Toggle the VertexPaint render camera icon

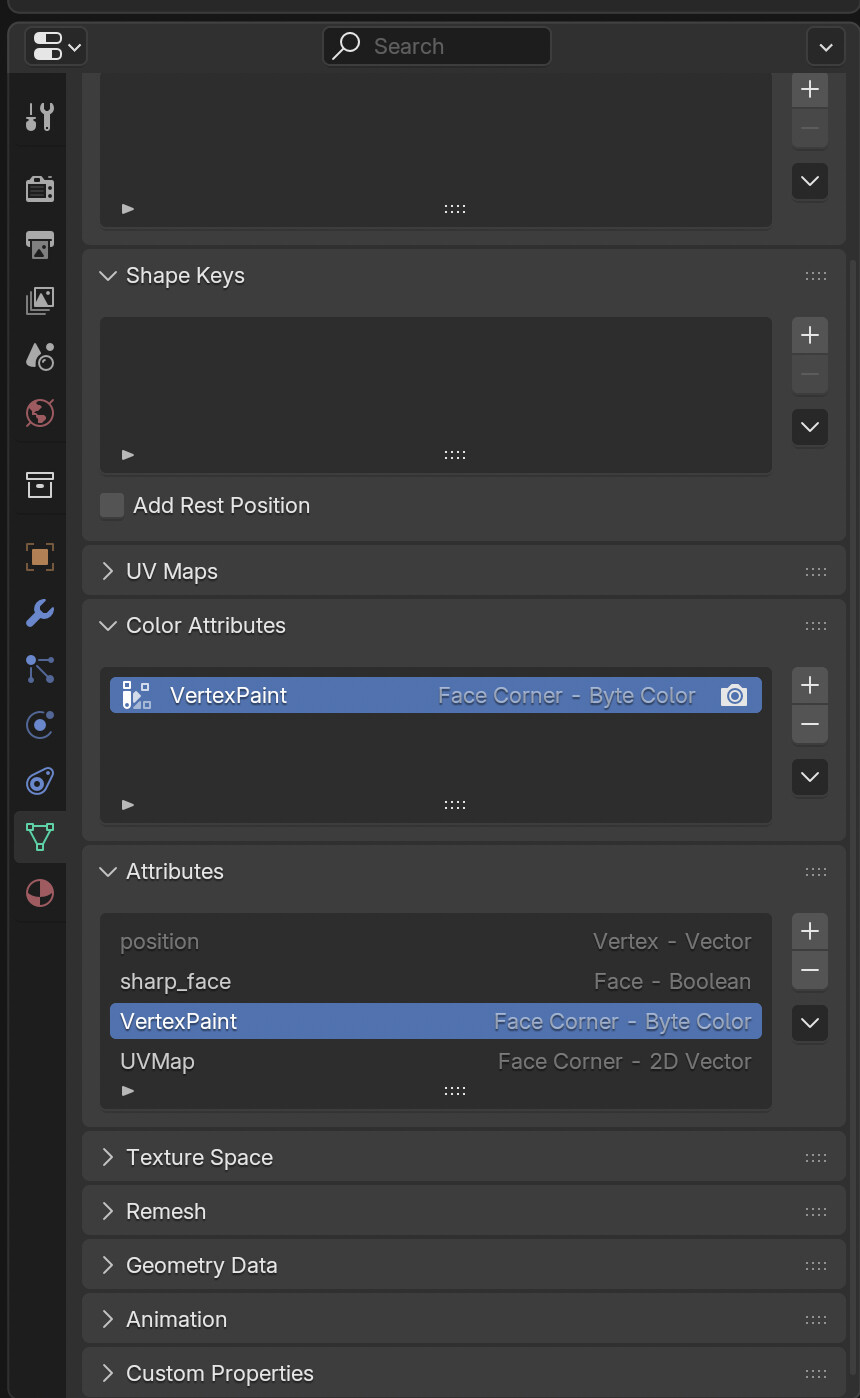click(x=734, y=696)
